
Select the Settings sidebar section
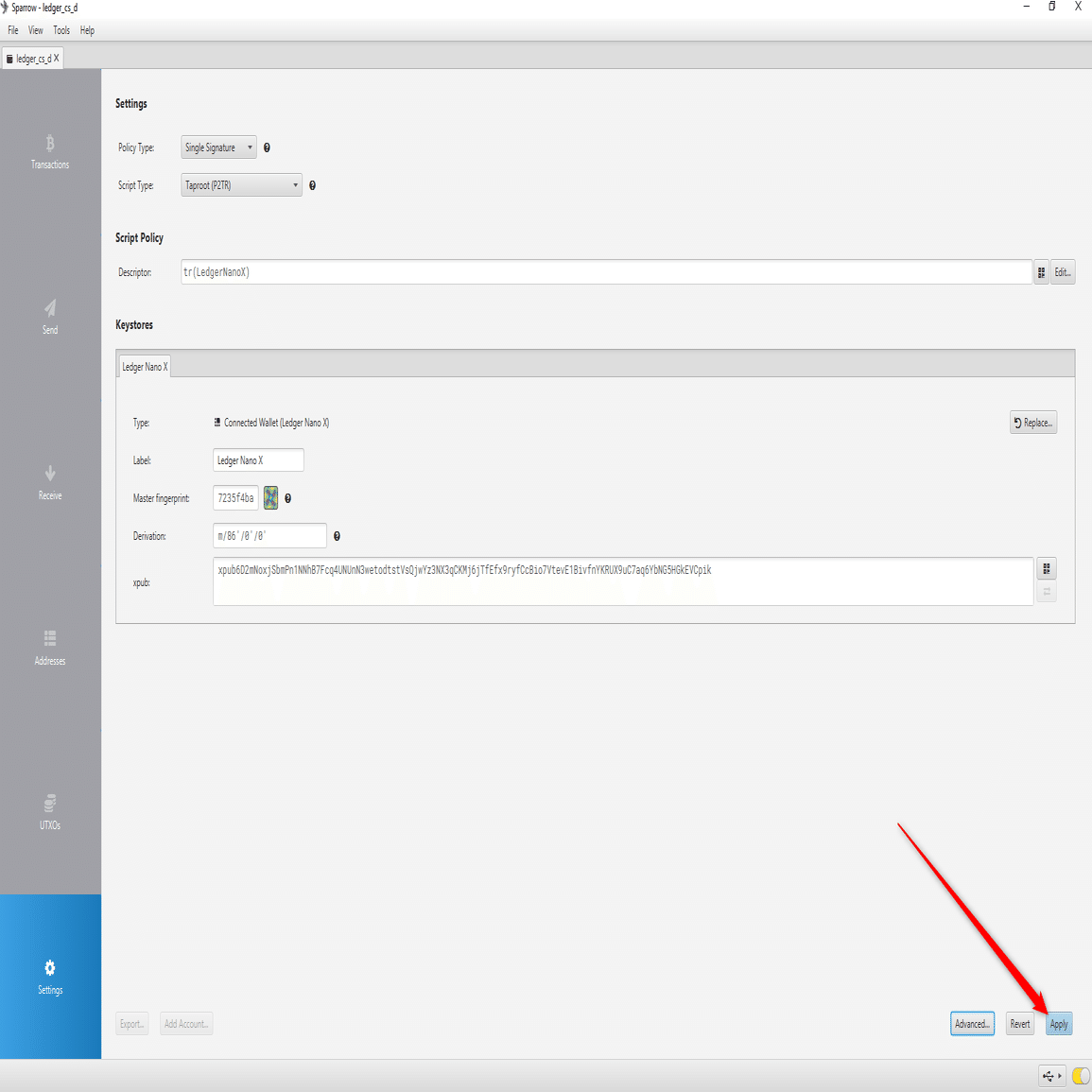point(50,977)
